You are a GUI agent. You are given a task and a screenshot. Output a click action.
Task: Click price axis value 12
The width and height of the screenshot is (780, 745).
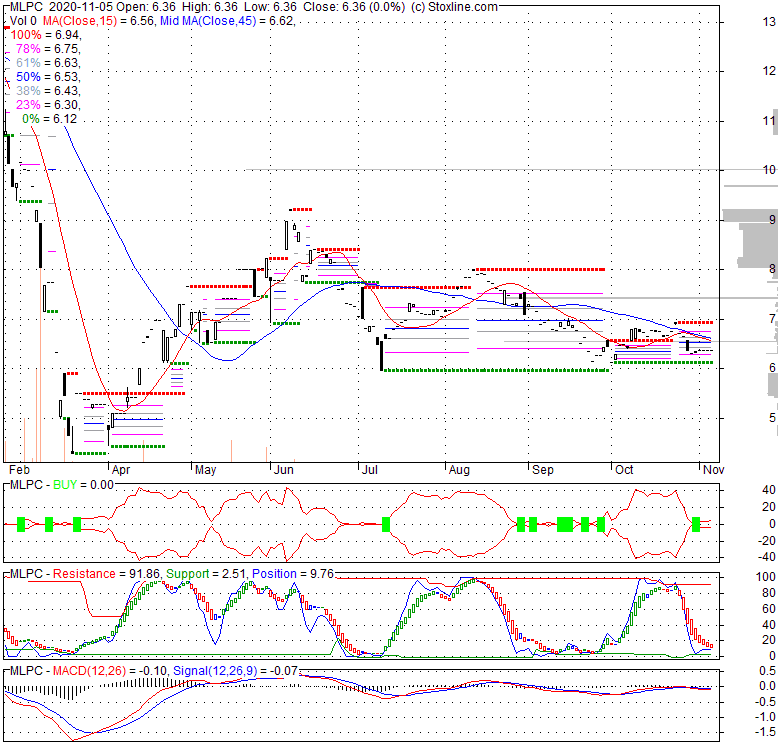click(769, 71)
